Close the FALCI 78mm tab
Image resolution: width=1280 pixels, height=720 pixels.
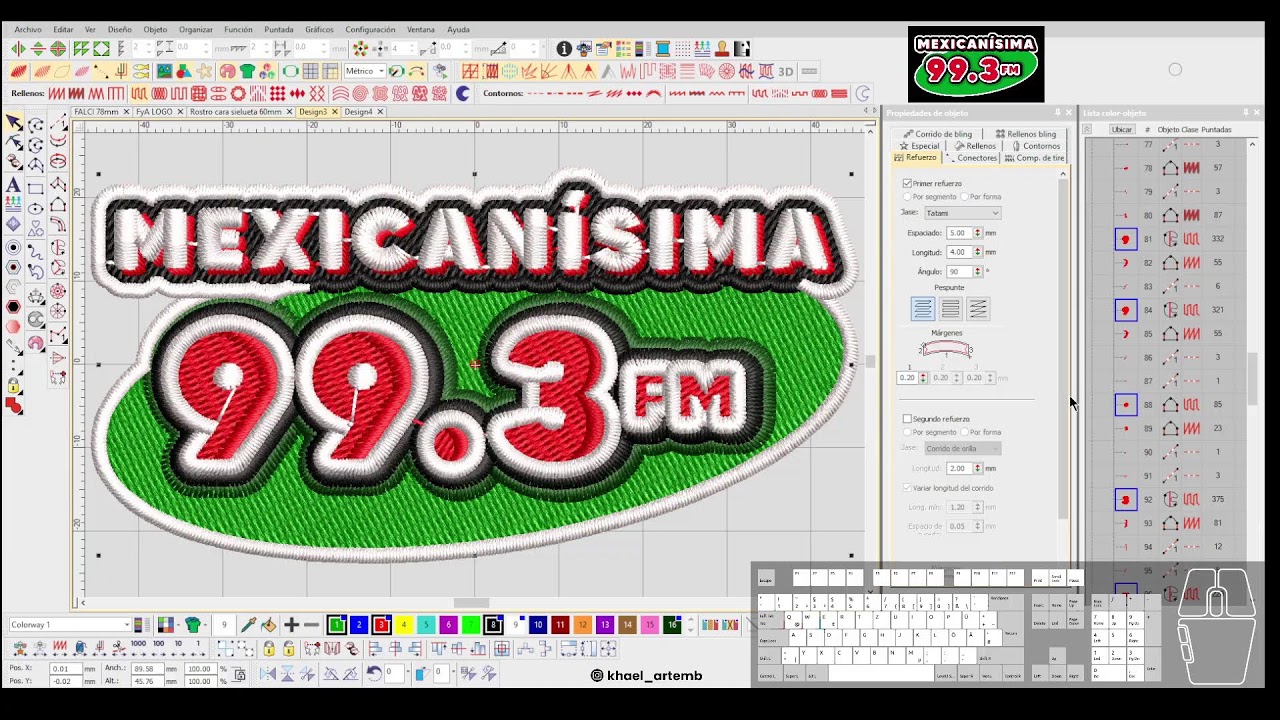[127, 112]
